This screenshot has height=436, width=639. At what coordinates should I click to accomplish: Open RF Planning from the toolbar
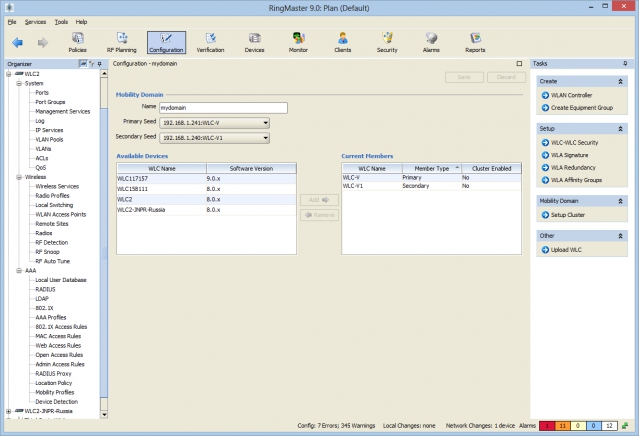[122, 42]
